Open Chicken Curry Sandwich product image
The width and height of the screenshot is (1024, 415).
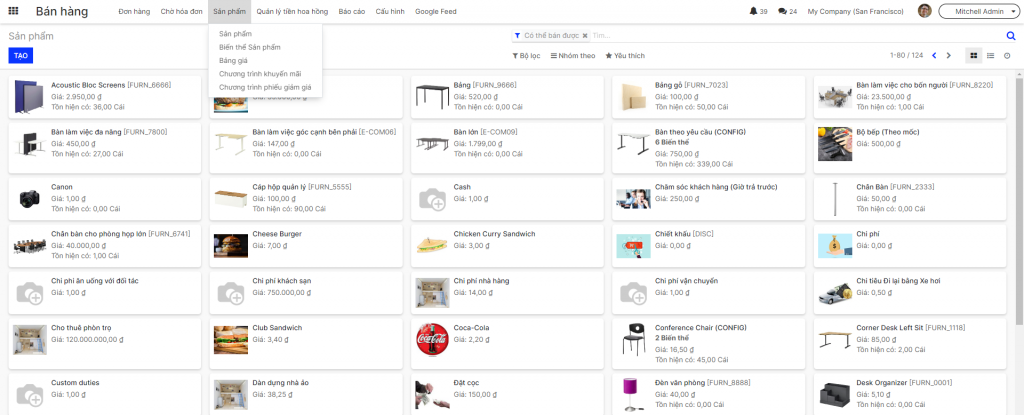(x=432, y=246)
